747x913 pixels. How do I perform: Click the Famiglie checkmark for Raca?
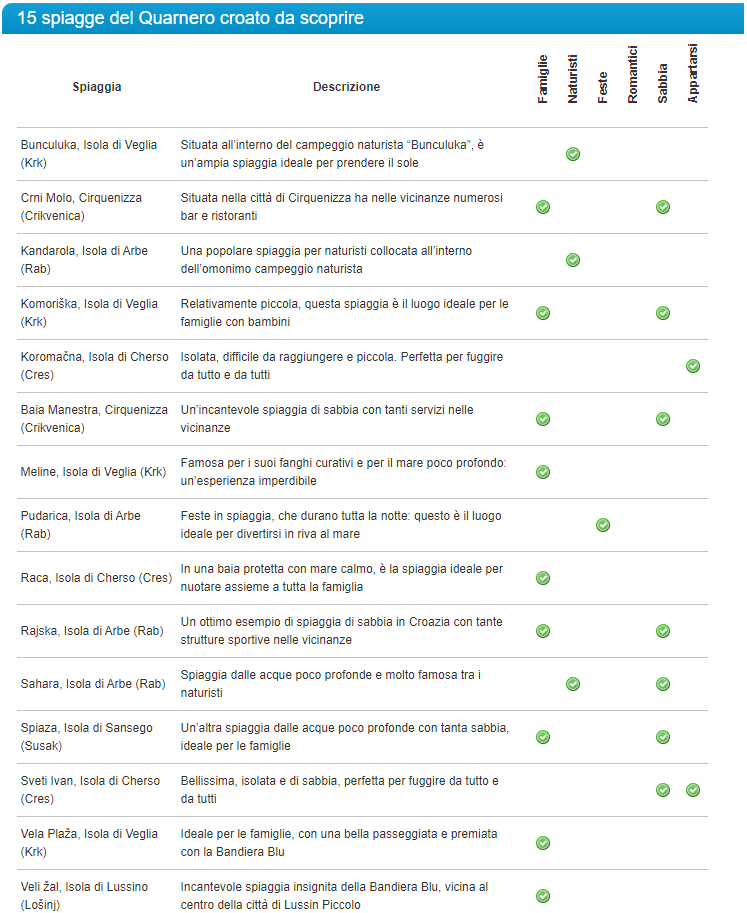[543, 578]
